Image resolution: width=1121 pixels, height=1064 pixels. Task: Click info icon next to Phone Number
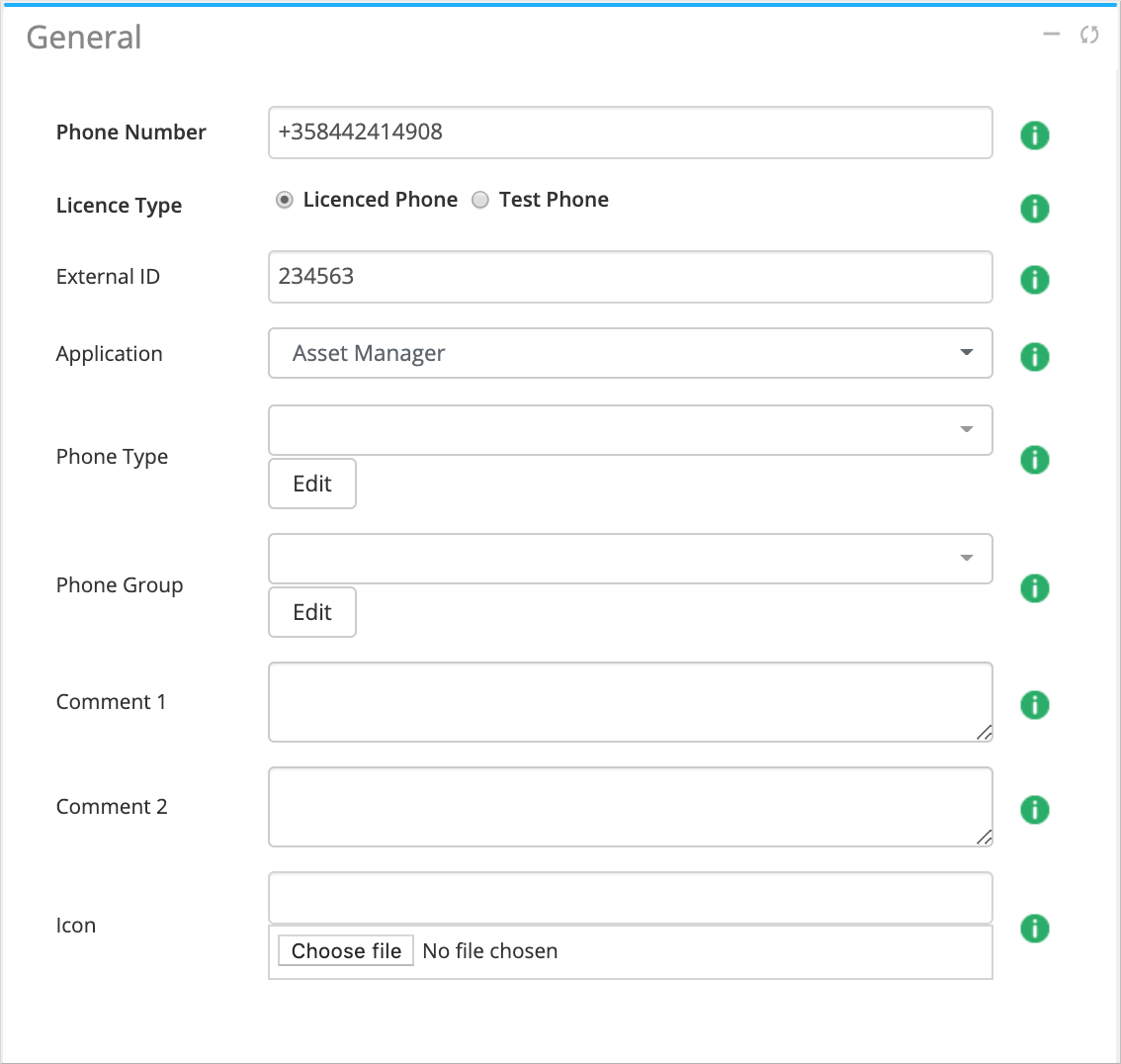(1034, 134)
